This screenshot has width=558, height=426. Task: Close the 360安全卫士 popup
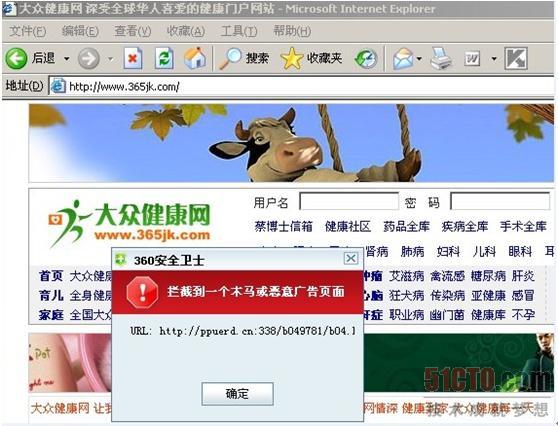351,258
